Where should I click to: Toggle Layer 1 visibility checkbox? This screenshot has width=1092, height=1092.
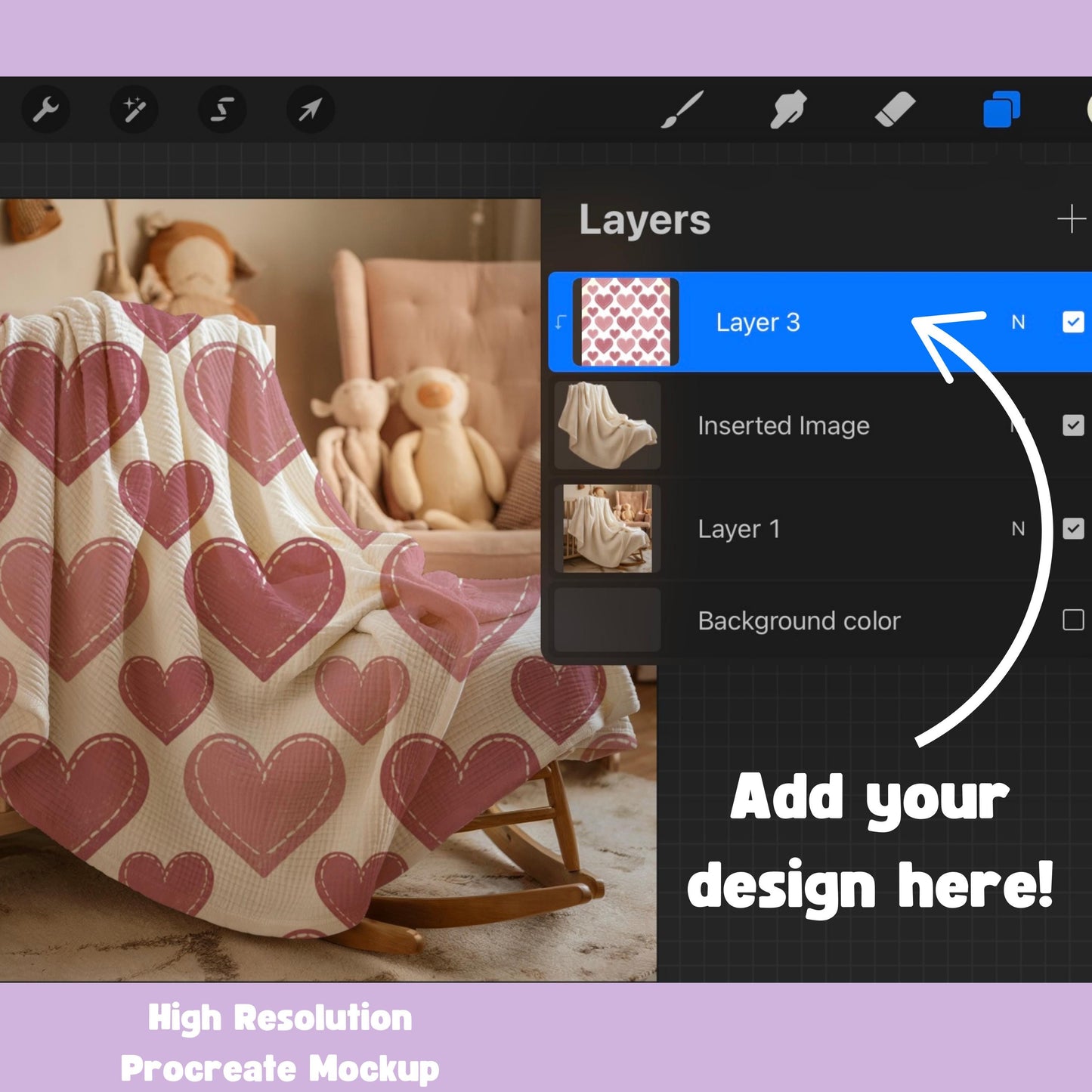(x=1073, y=528)
